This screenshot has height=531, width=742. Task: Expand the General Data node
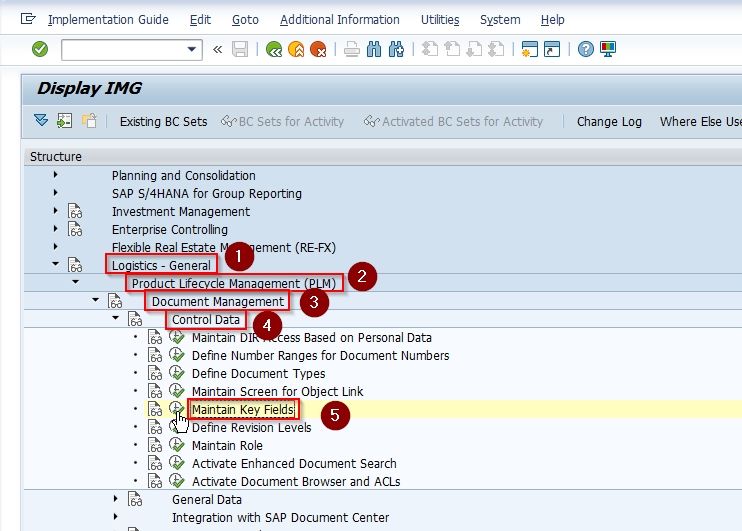(115, 498)
